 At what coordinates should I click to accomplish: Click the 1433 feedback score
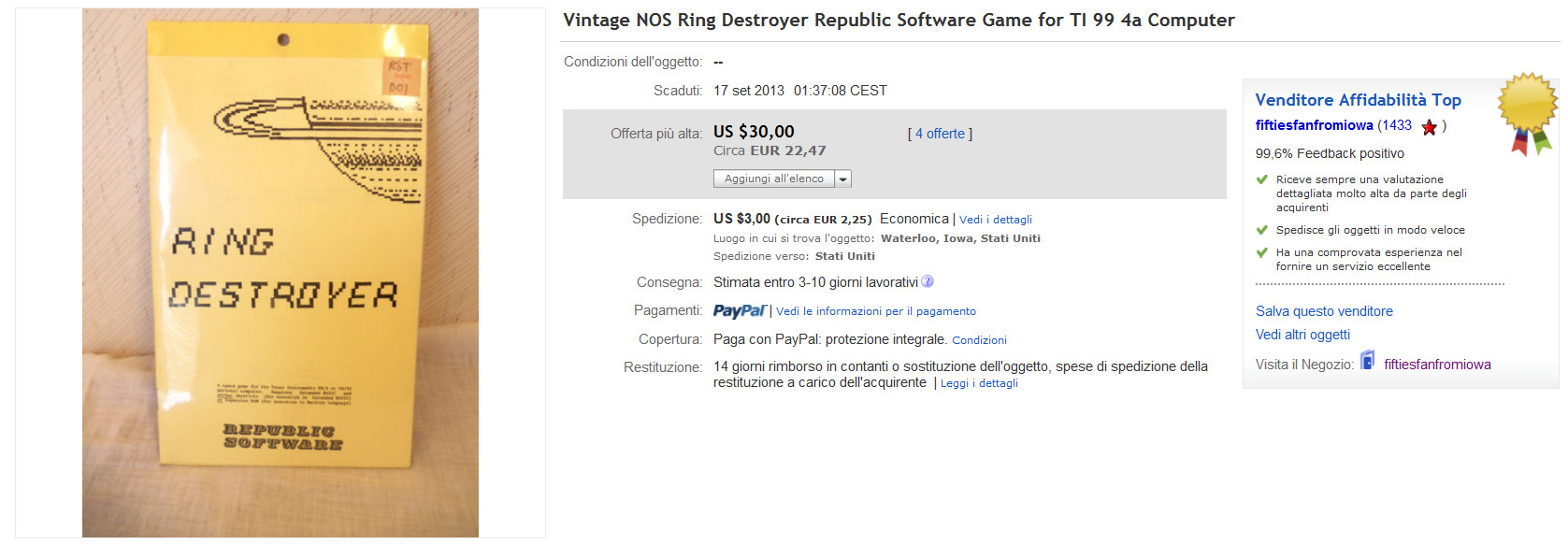pyautogui.click(x=1397, y=125)
